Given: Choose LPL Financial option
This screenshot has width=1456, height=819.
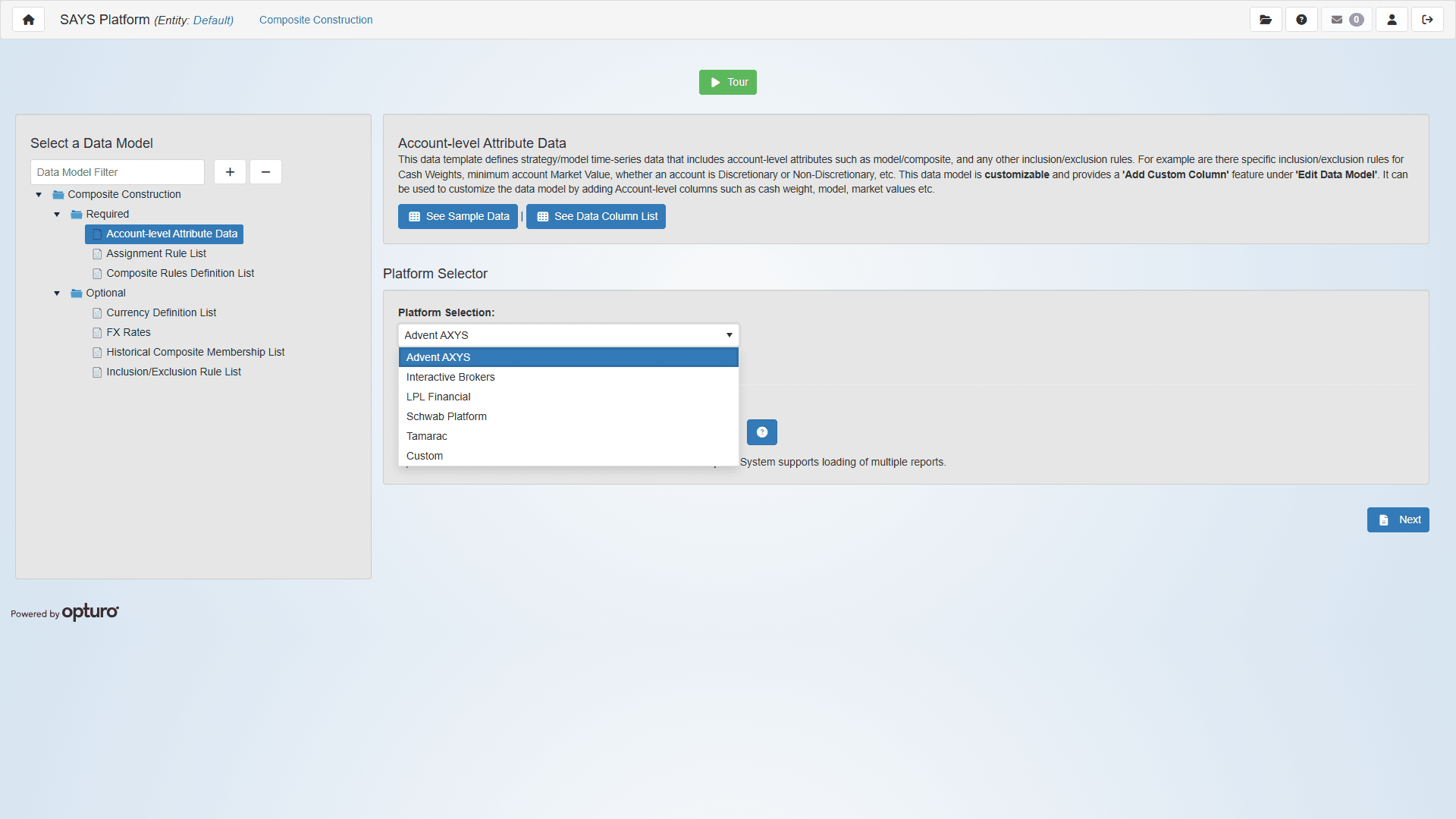Looking at the screenshot, I should (x=569, y=397).
